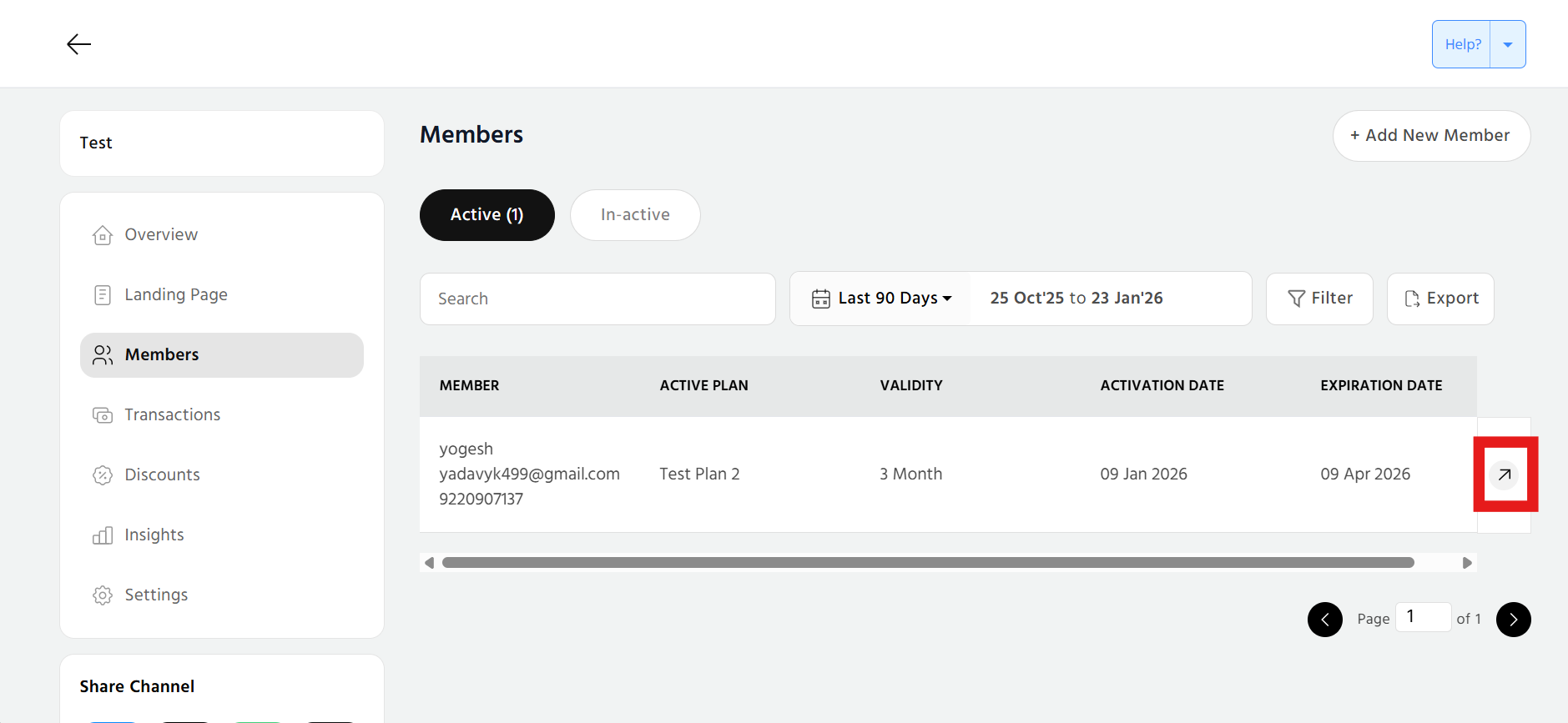
Task: Open the Last 90 Days dropdown
Action: tap(894, 299)
